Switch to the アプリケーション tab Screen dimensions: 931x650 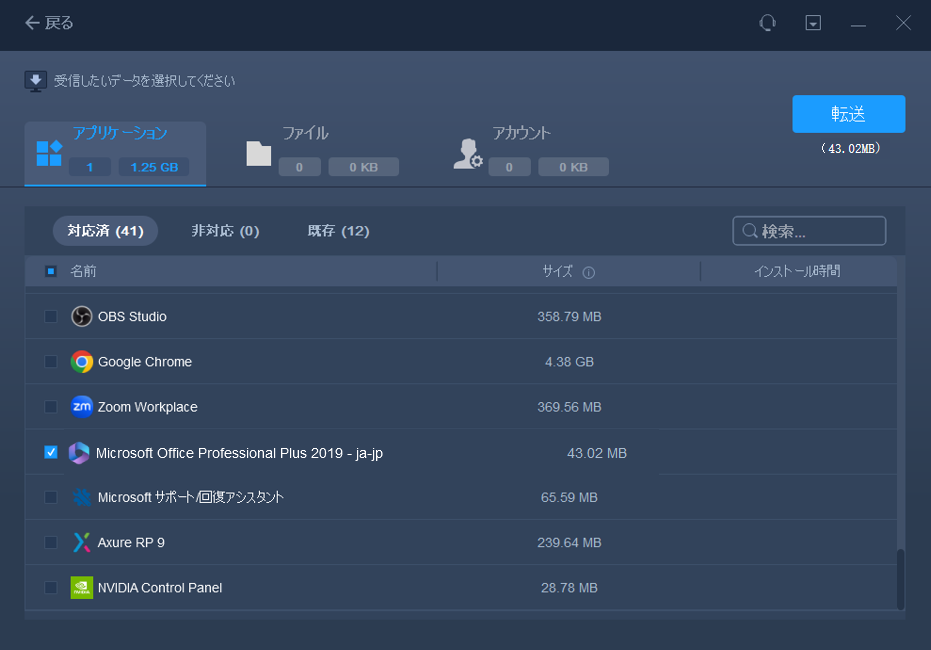[115, 154]
